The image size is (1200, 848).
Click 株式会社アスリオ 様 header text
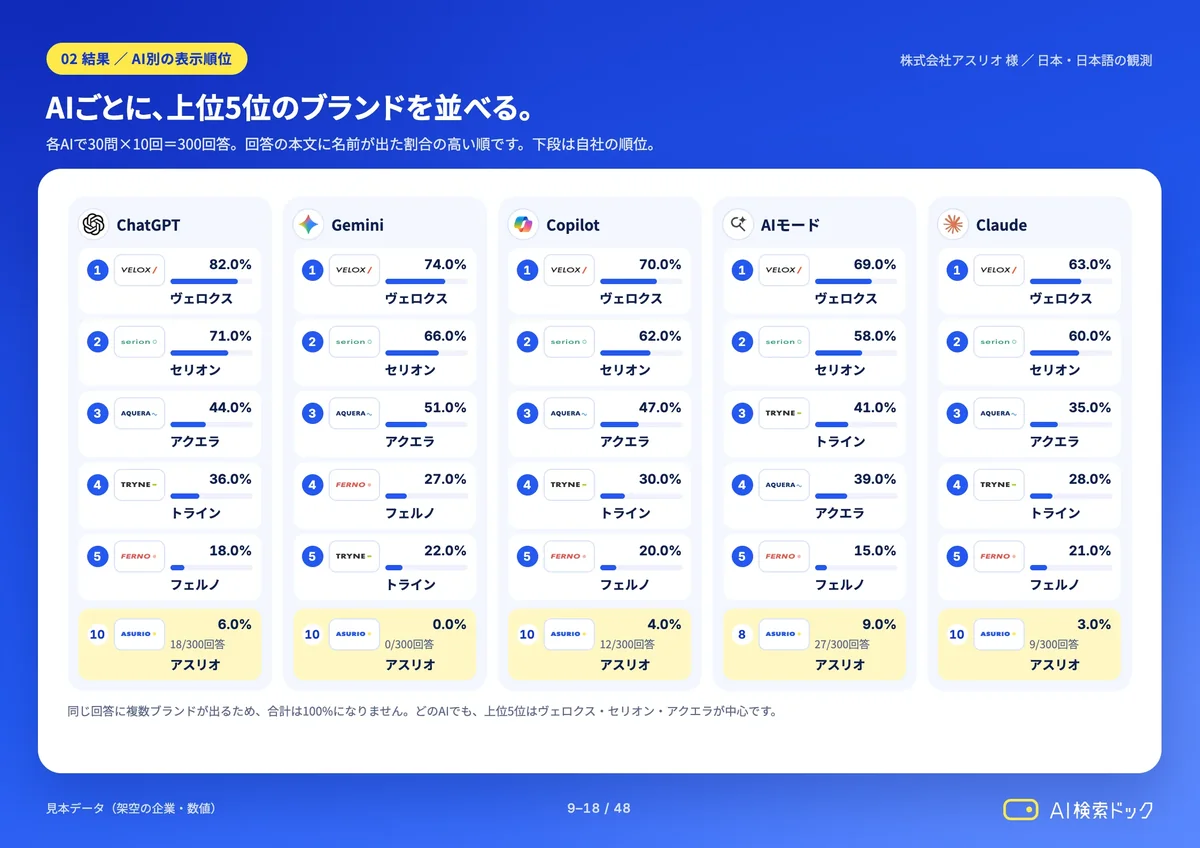[x=959, y=60]
